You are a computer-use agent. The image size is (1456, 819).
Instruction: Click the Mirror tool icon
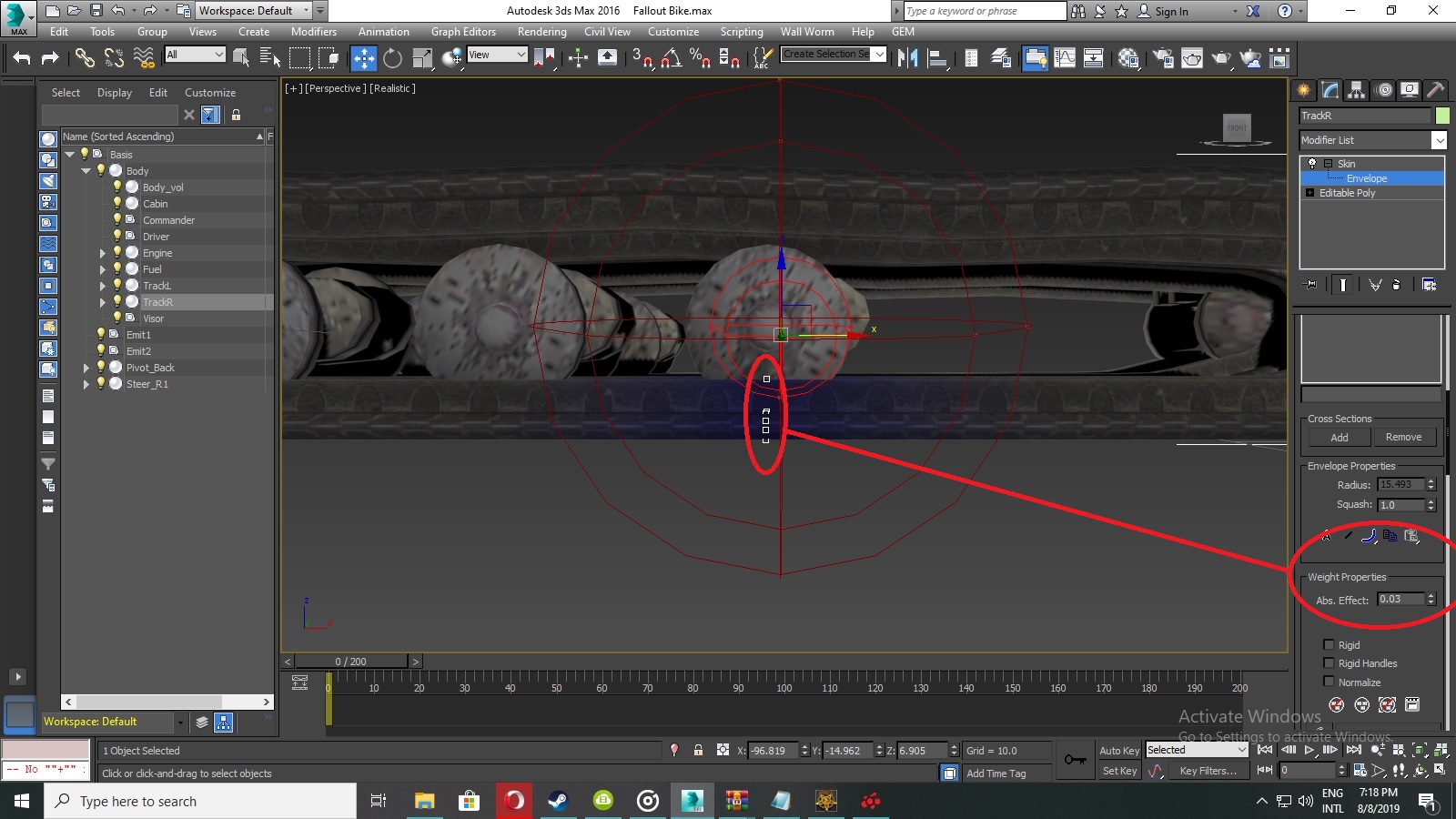pos(907,58)
